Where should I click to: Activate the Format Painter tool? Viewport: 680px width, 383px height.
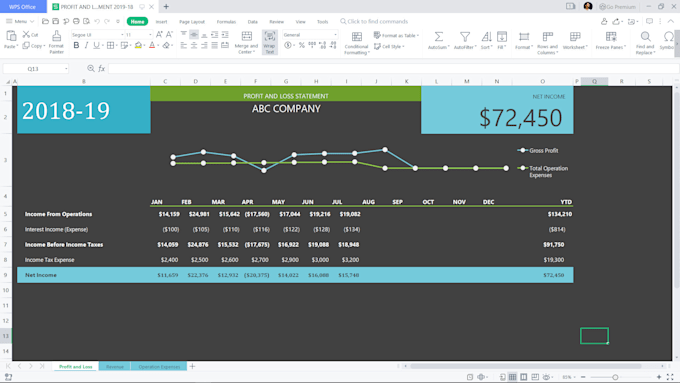[56, 42]
